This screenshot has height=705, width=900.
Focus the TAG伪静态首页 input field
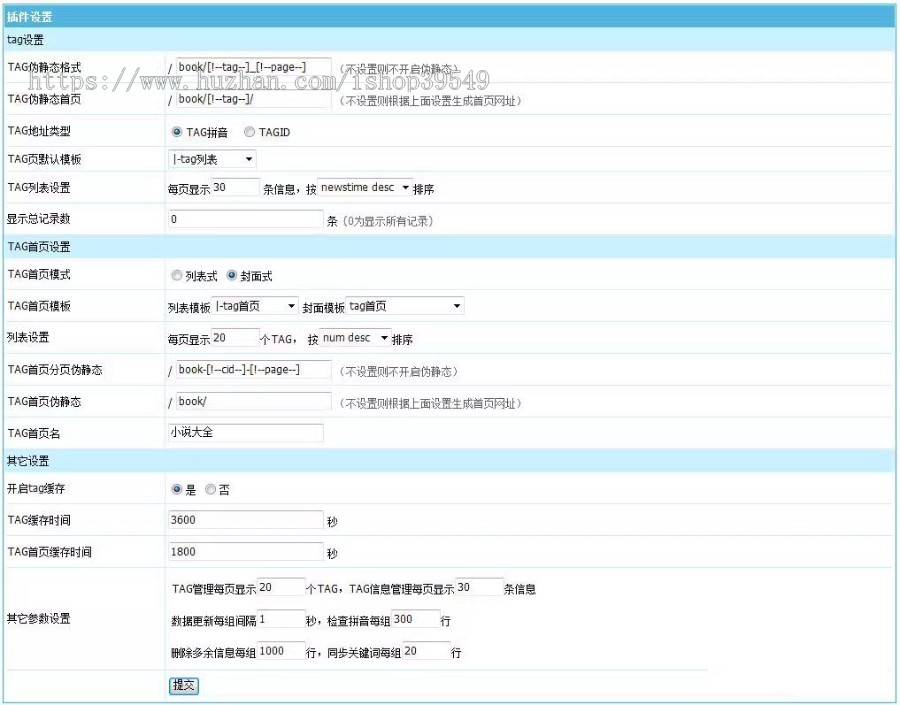tap(254, 99)
